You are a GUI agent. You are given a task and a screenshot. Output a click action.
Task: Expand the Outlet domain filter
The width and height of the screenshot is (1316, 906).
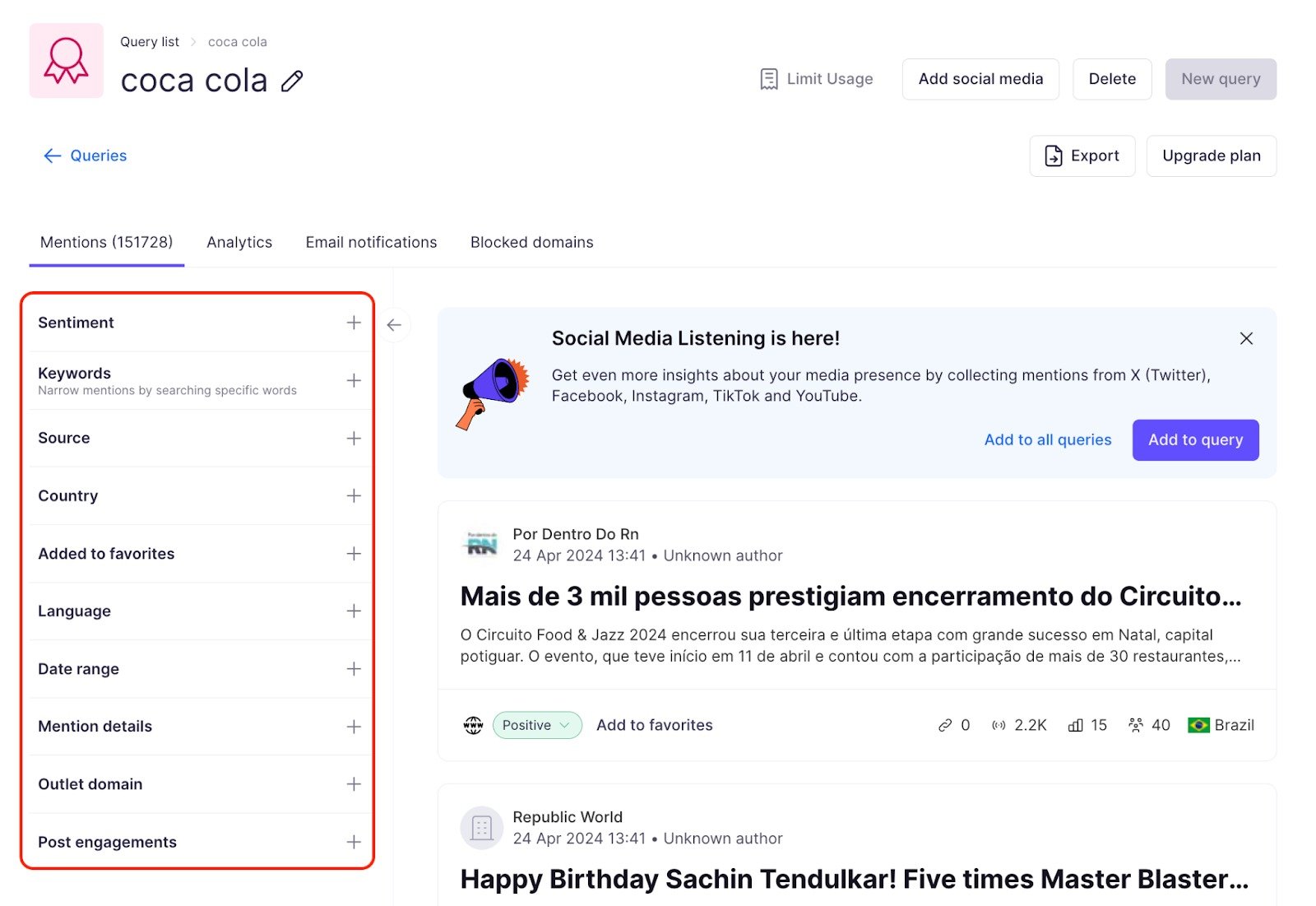[354, 784]
